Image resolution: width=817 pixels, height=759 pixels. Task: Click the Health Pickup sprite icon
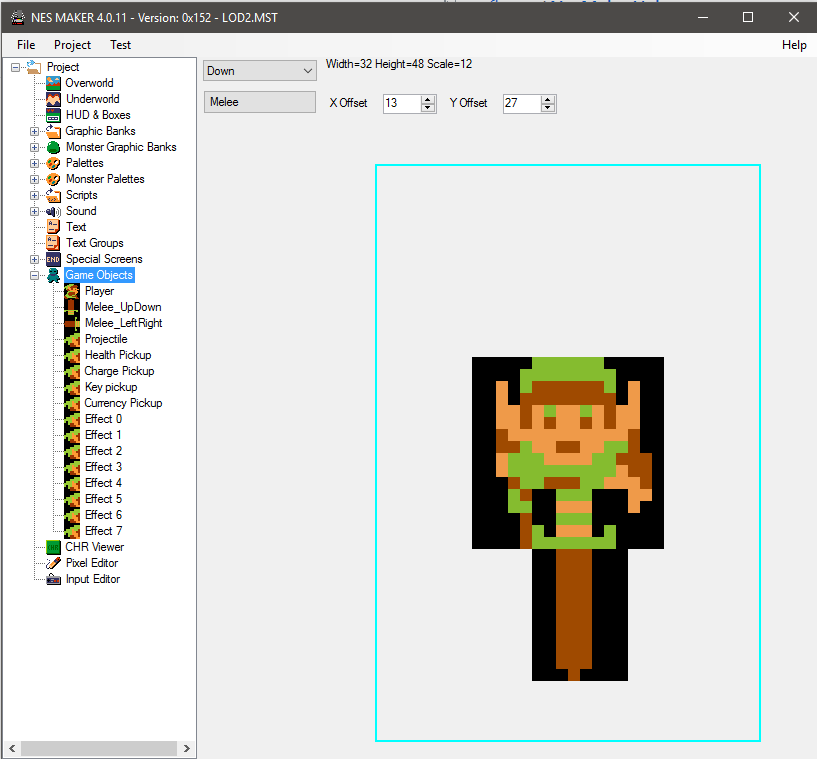72,355
